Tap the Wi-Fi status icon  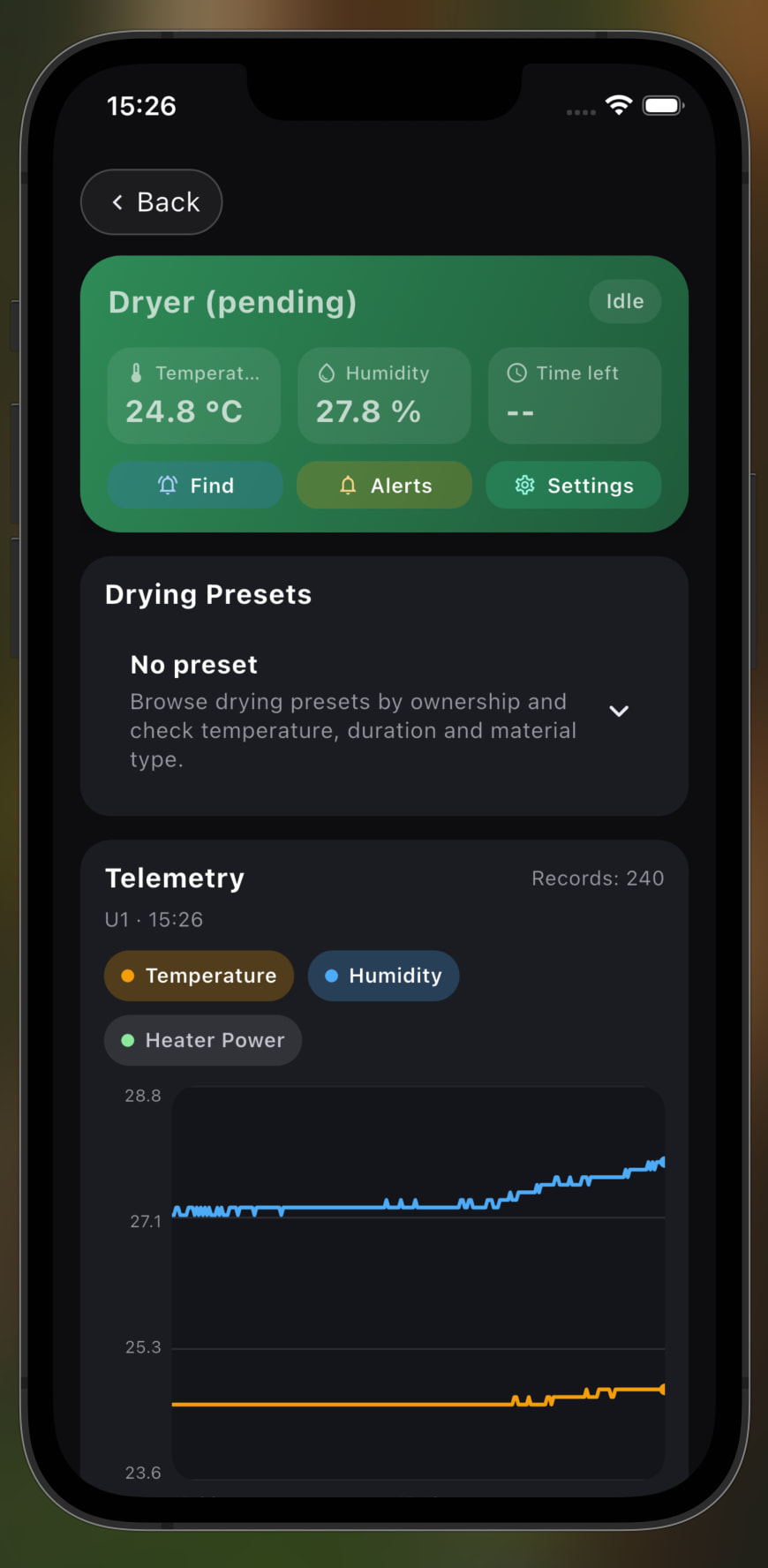[x=619, y=106]
